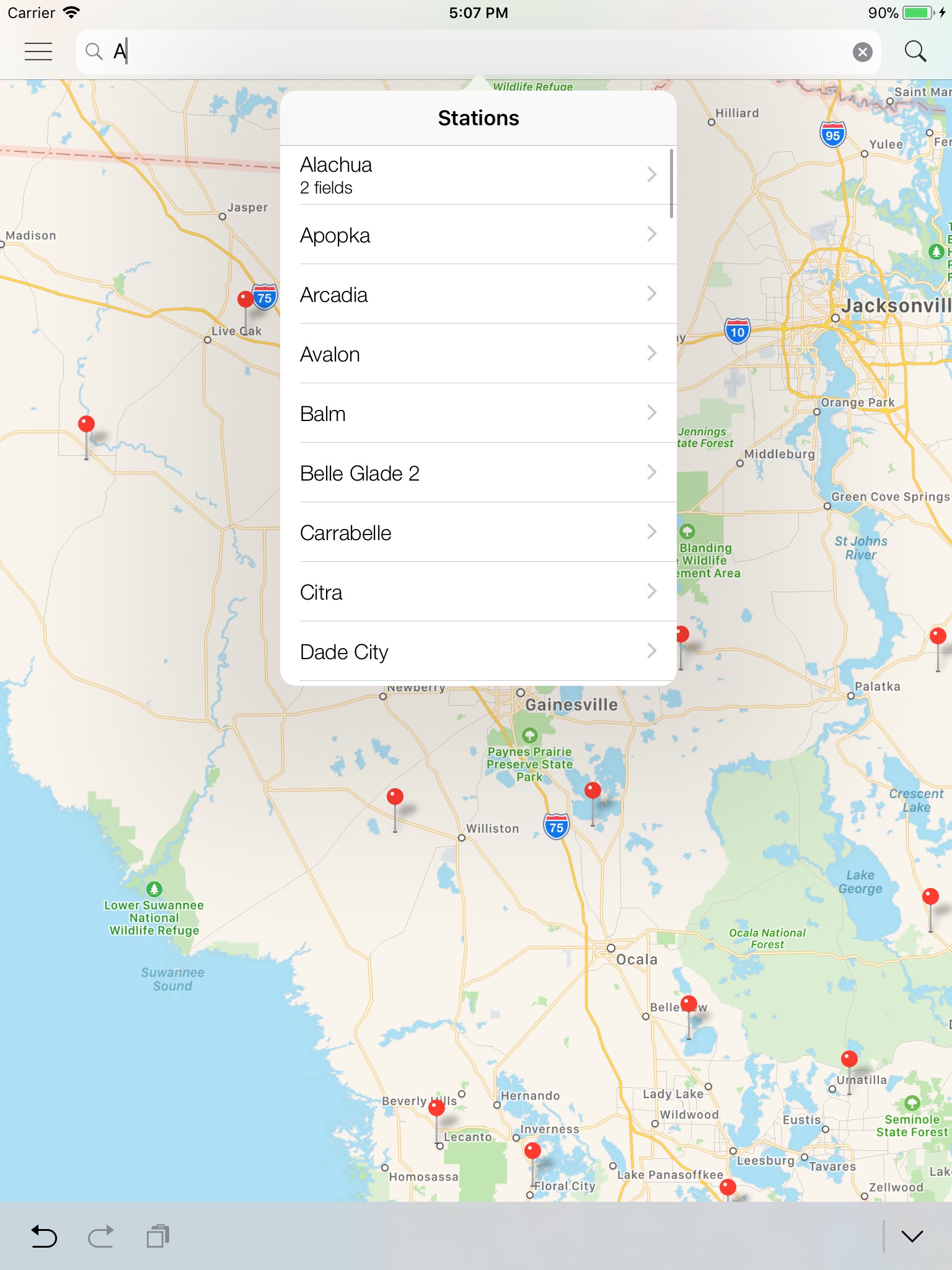This screenshot has height=1270, width=952.
Task: Tap the 'Inverness' map label
Action: [550, 1129]
